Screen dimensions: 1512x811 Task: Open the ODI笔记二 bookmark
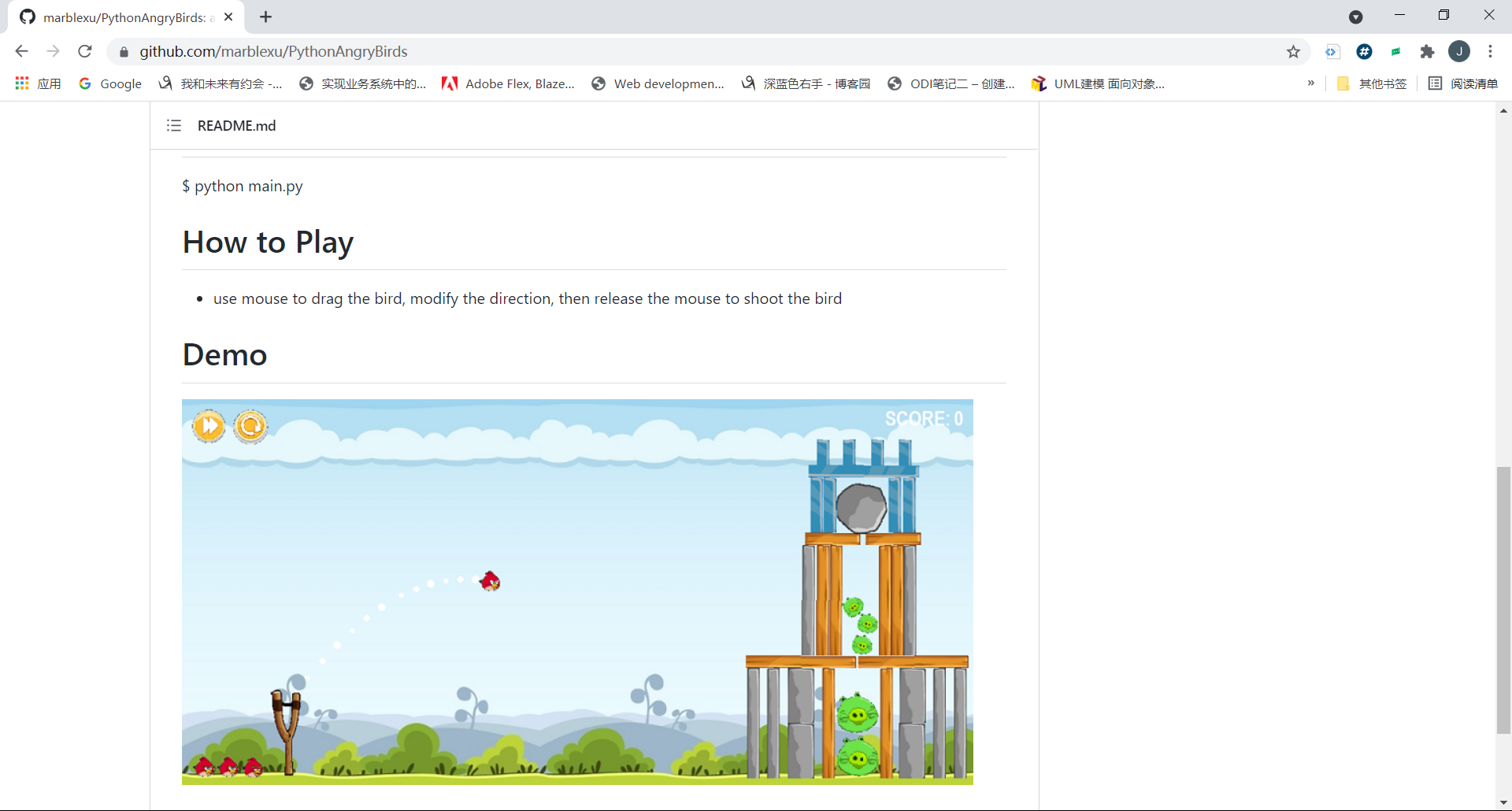point(951,83)
